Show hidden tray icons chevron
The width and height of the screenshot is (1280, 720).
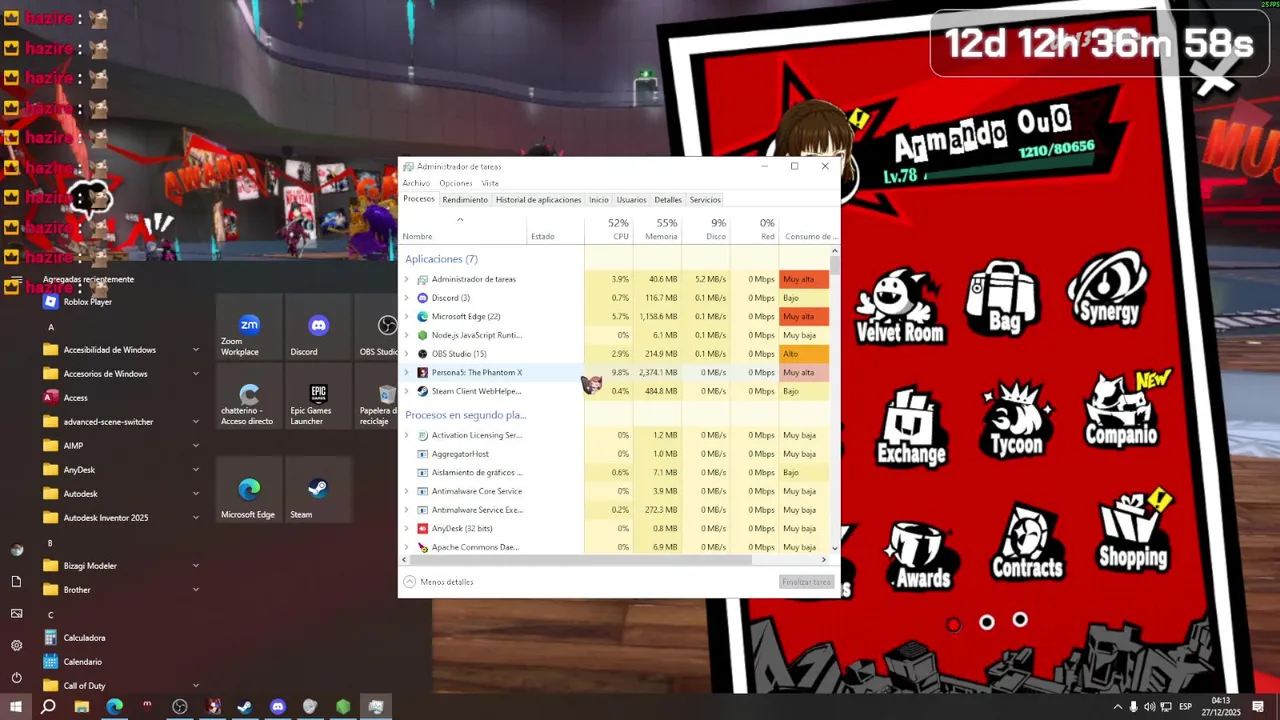tap(1117, 707)
